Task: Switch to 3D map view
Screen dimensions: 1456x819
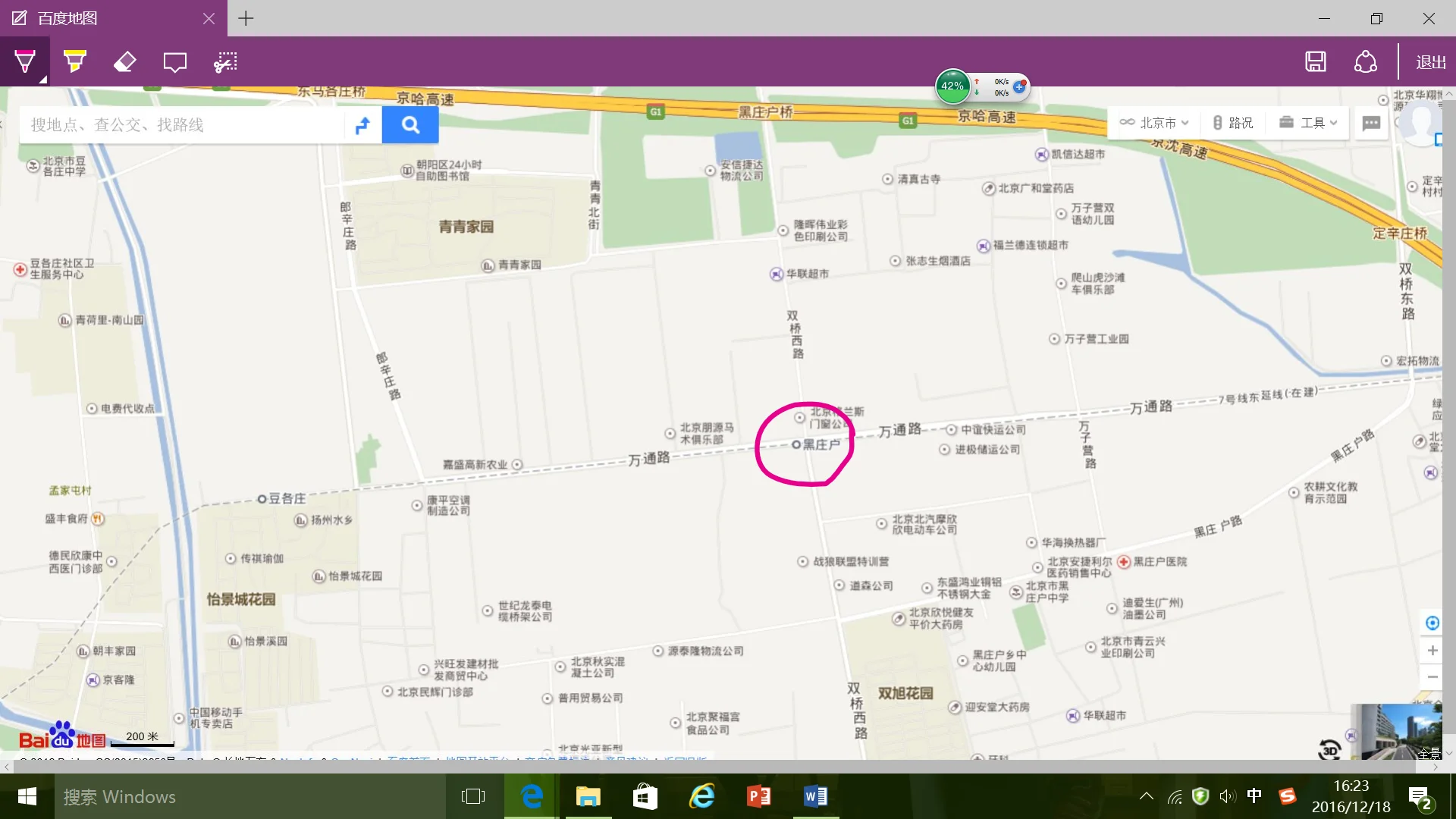Action: tap(1329, 751)
